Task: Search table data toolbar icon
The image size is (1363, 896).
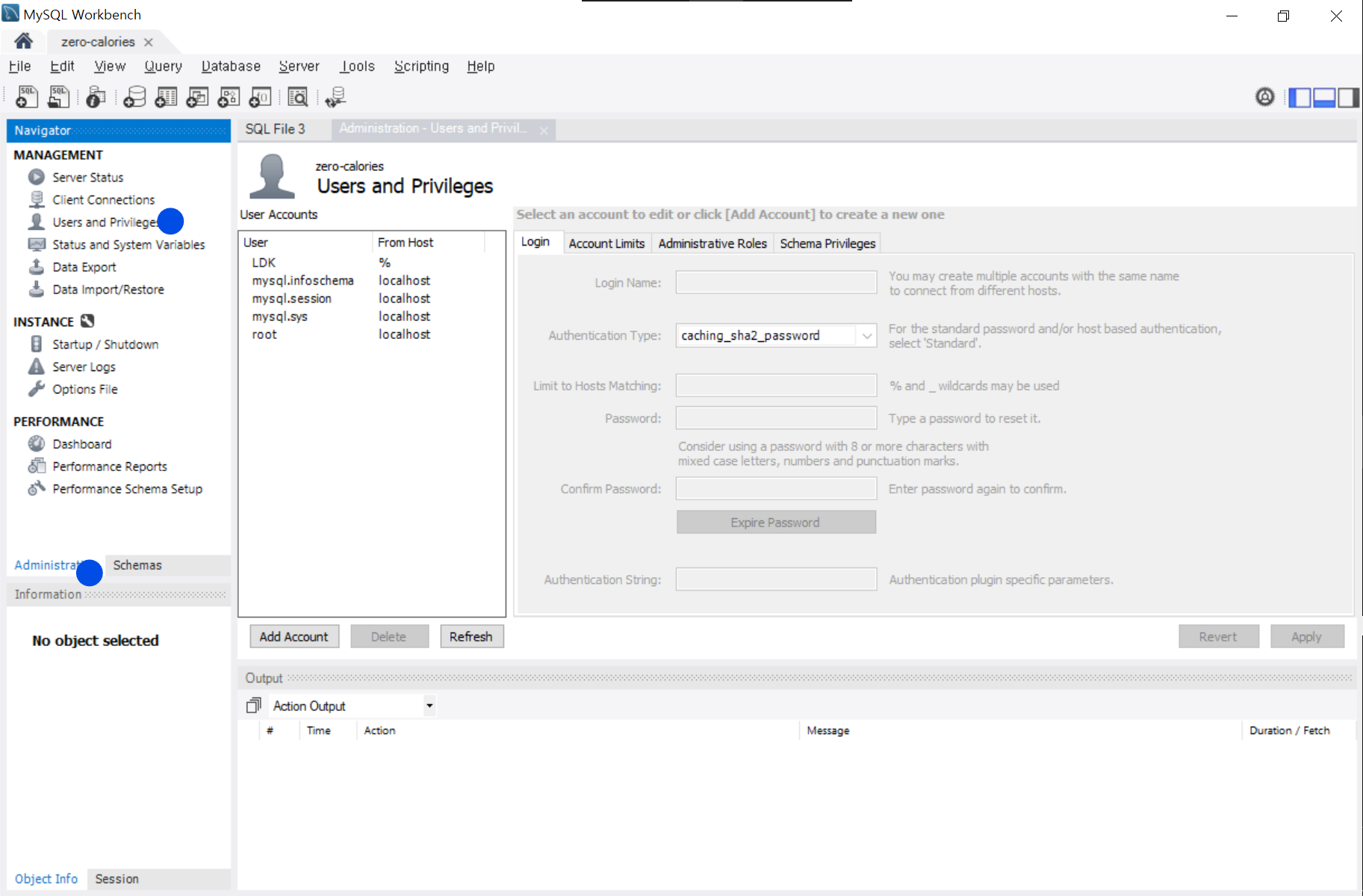Action: click(x=297, y=97)
